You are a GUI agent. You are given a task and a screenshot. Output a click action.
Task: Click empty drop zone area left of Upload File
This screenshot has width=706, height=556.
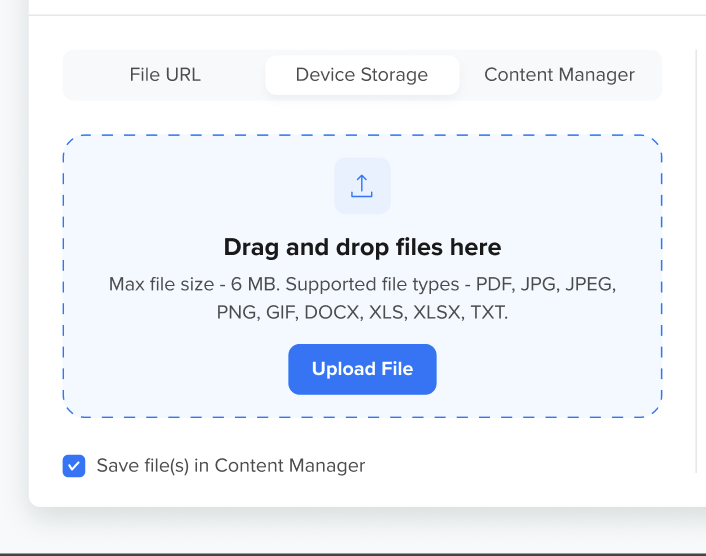point(170,370)
